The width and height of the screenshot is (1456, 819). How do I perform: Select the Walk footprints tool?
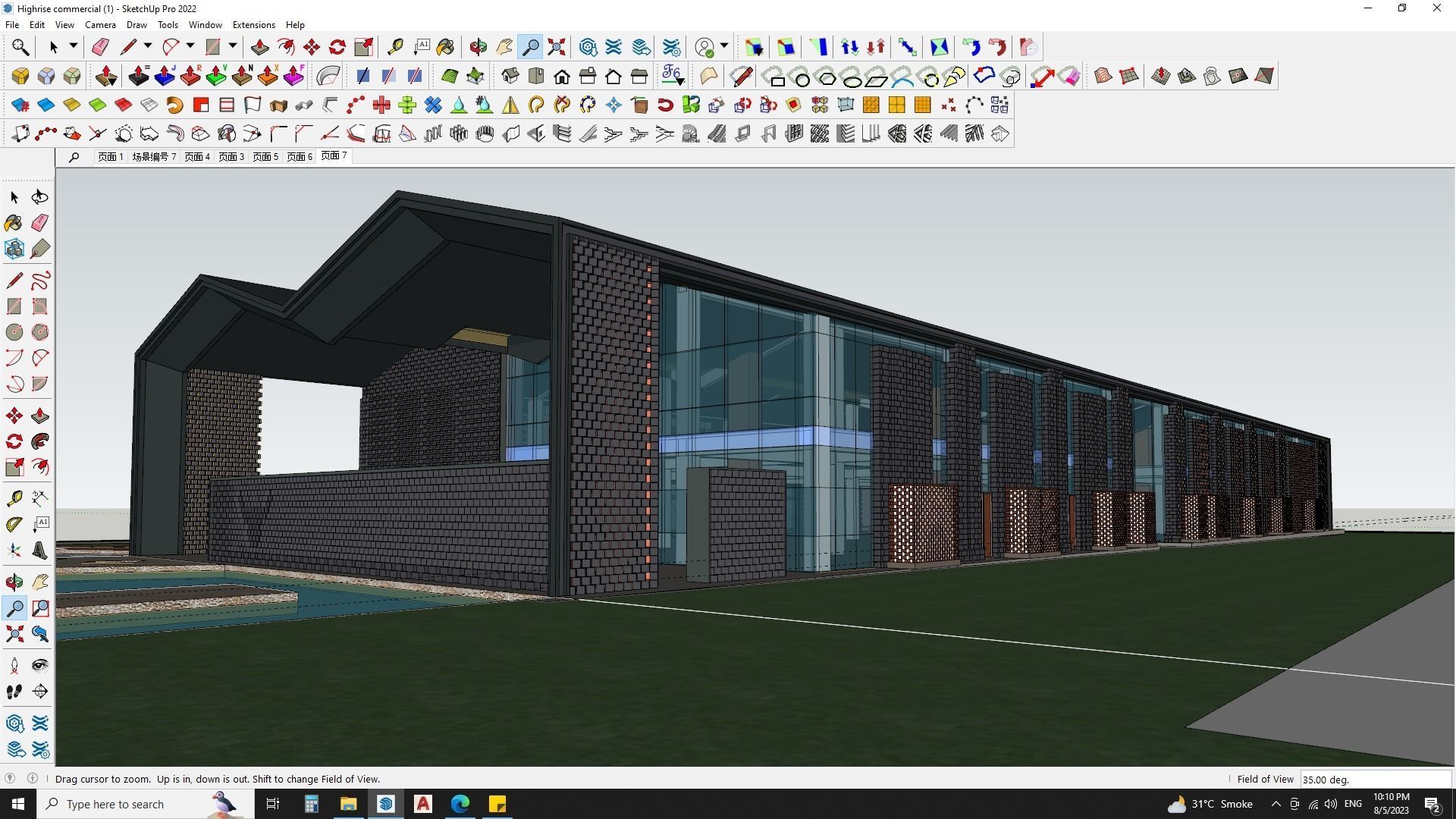(x=14, y=692)
